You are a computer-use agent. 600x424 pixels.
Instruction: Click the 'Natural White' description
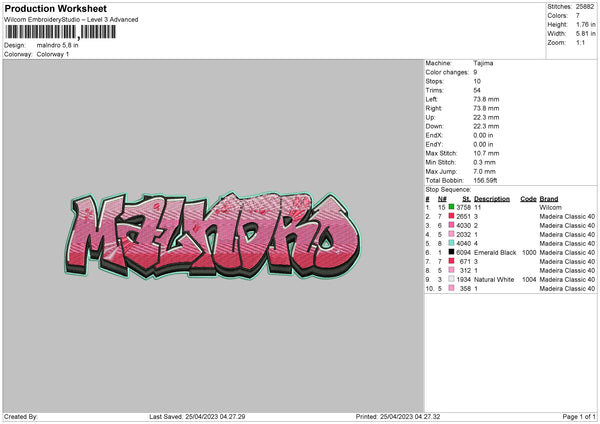point(494,279)
